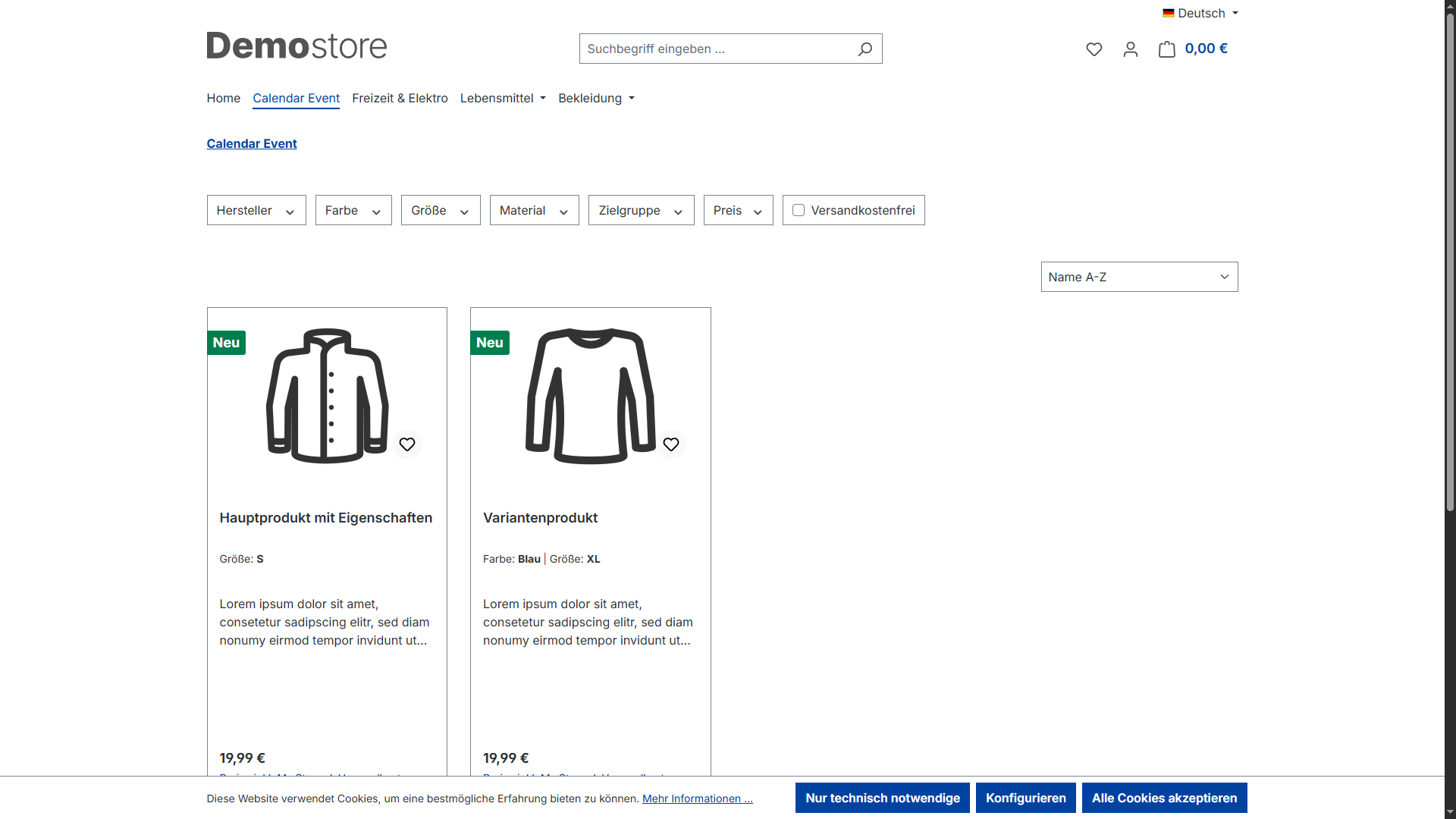Open the Preis filter
The image size is (1456, 819).
737,210
